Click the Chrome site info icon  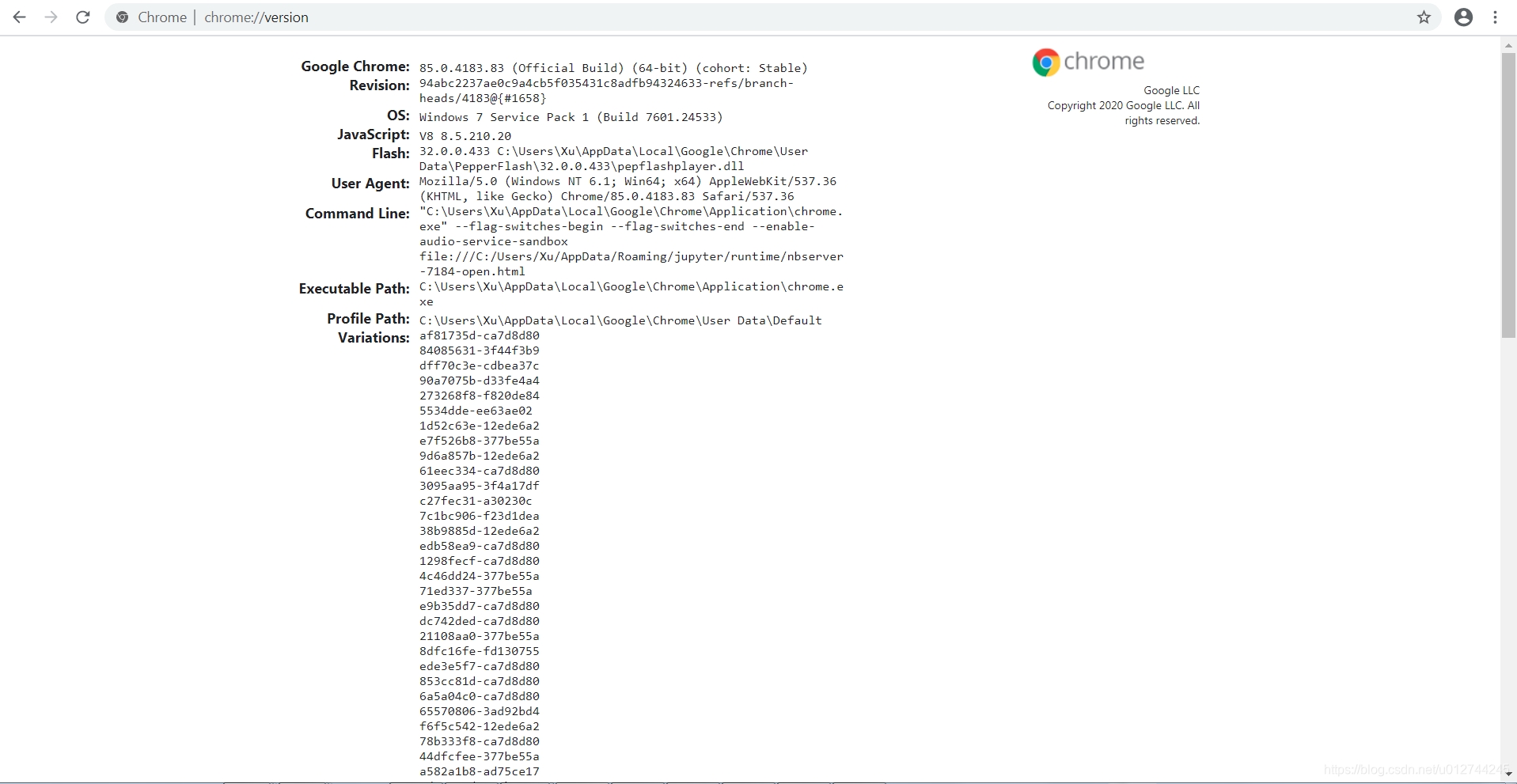click(123, 17)
